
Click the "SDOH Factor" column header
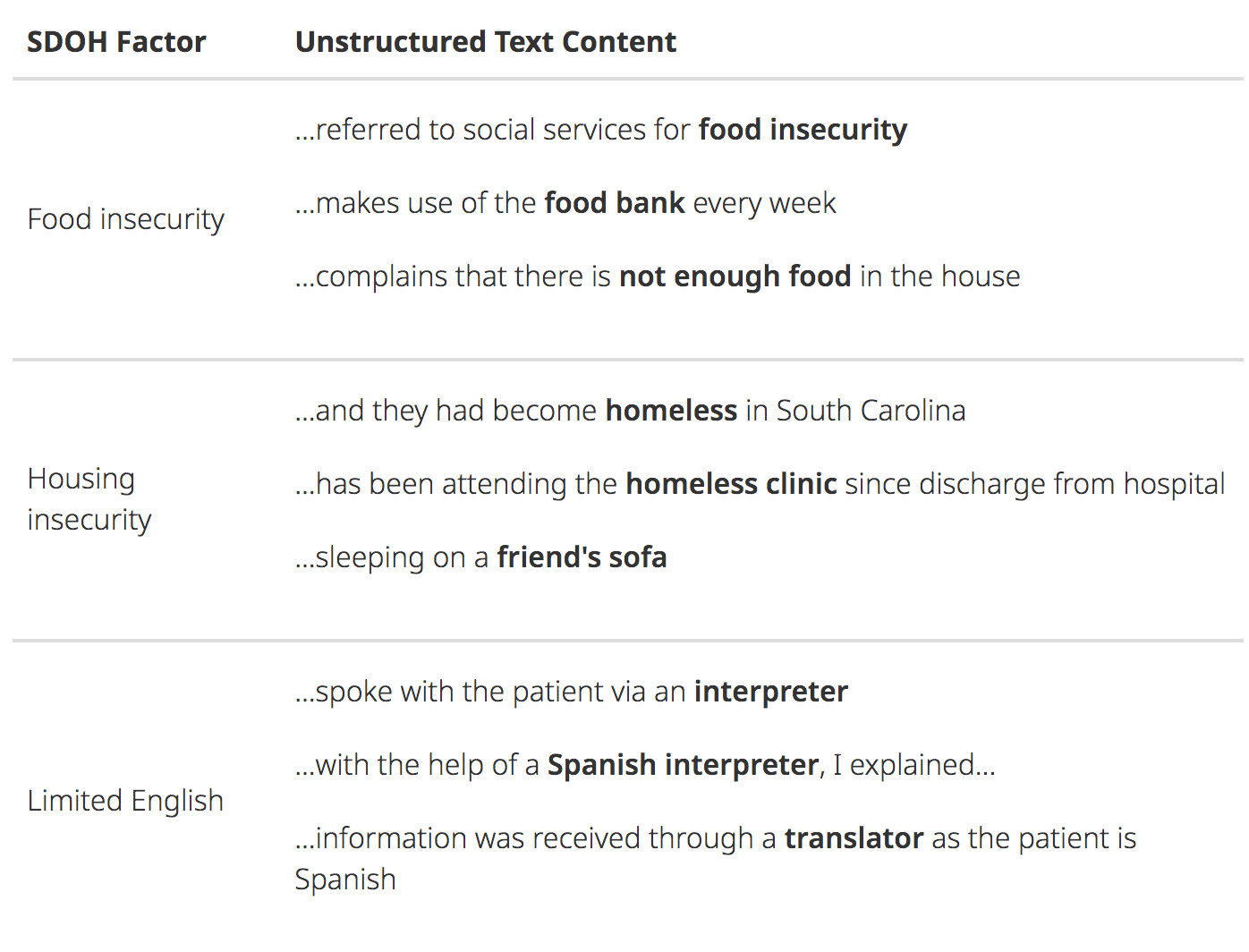point(116,42)
